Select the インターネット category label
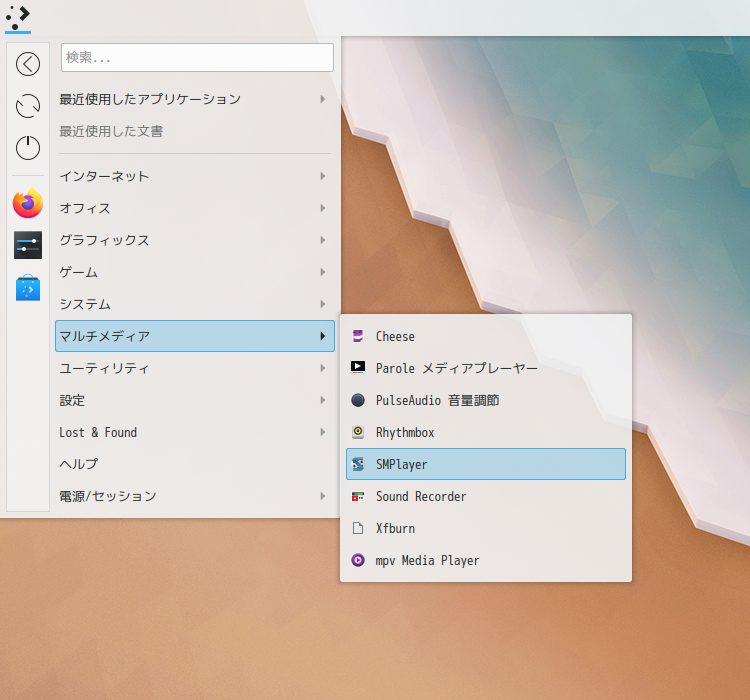 [x=104, y=176]
